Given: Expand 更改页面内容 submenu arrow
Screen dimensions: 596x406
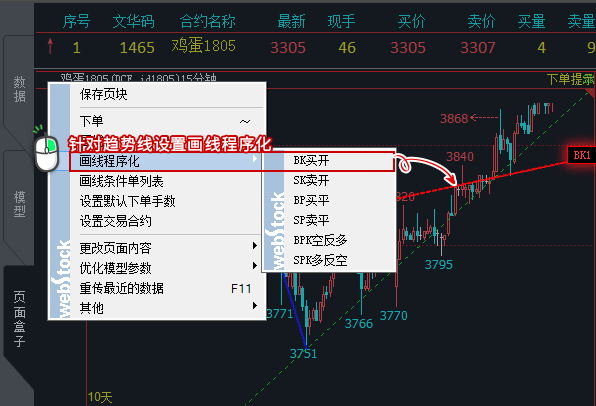Looking at the screenshot, I should click(x=255, y=246).
